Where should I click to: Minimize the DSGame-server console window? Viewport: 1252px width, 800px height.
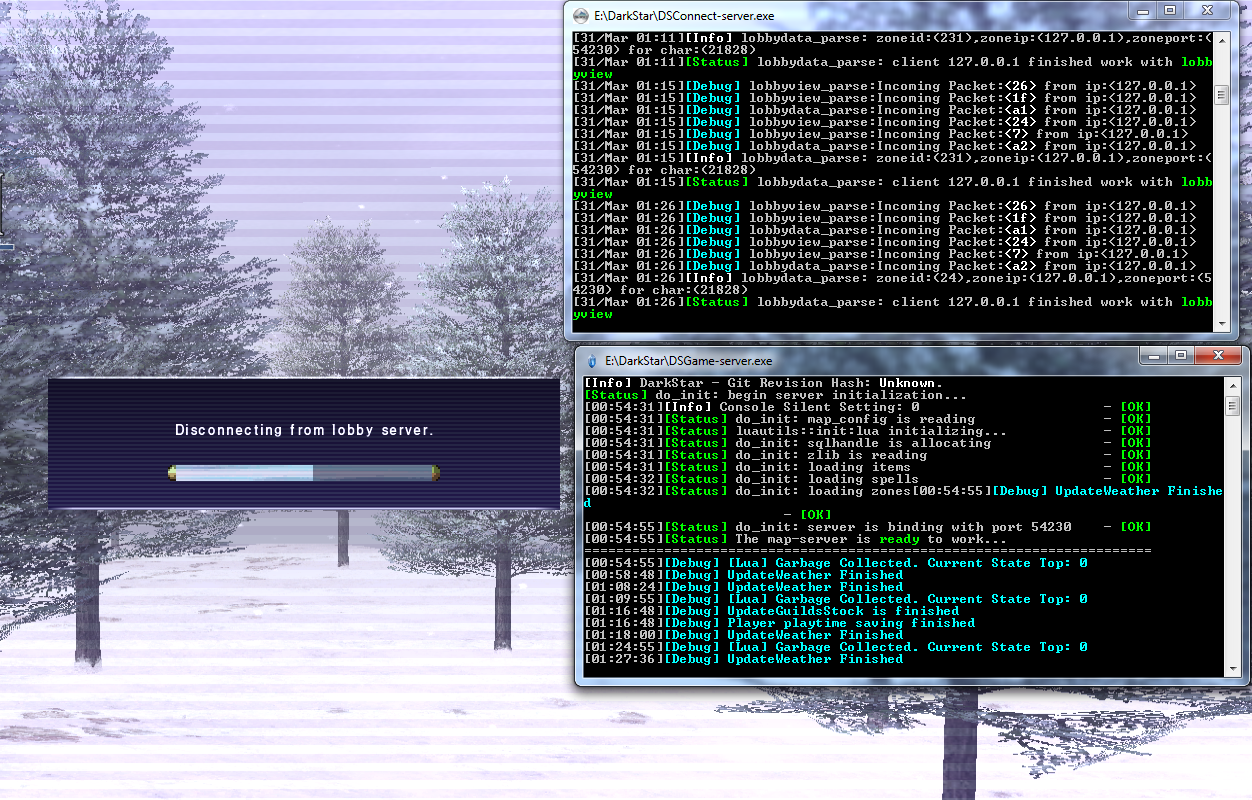coord(1155,355)
